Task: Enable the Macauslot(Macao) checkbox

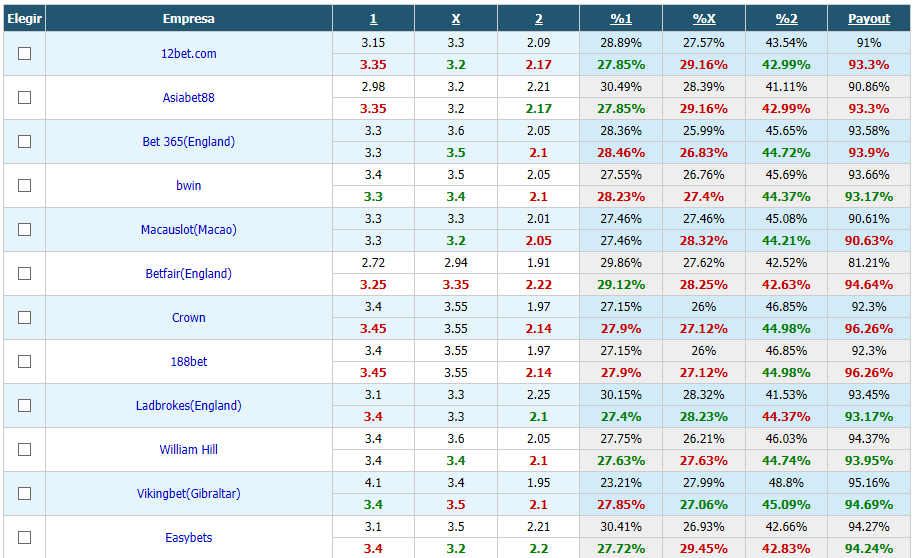Action: click(x=25, y=229)
